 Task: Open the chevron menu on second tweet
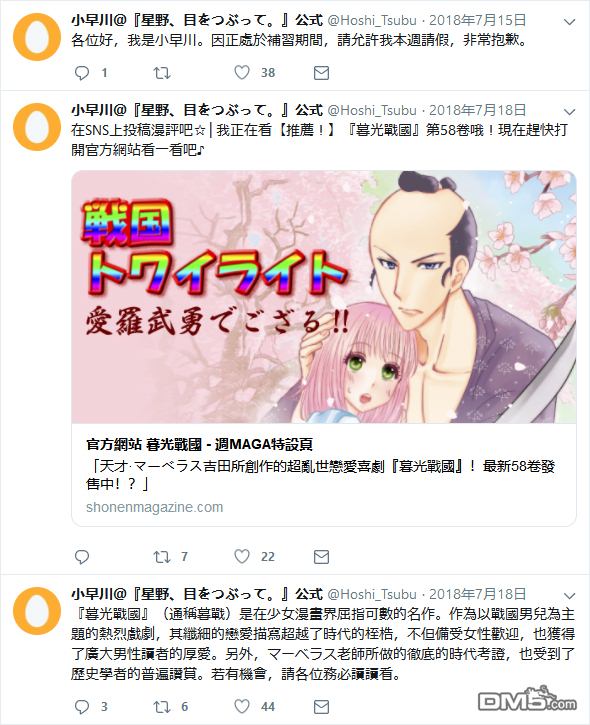570,112
